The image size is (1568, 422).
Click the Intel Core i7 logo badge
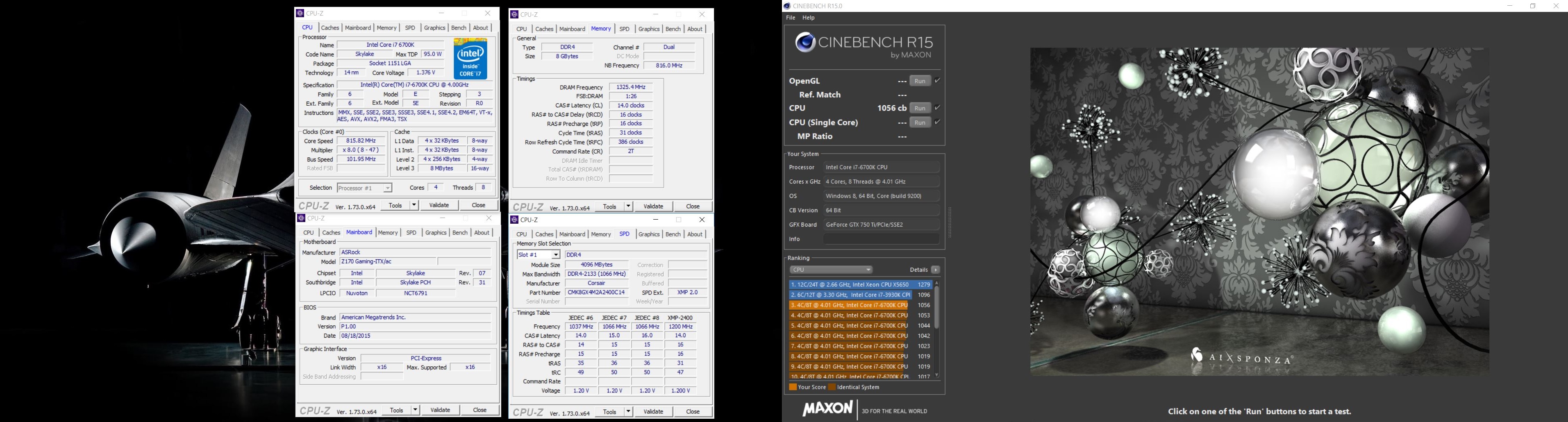tap(470, 59)
